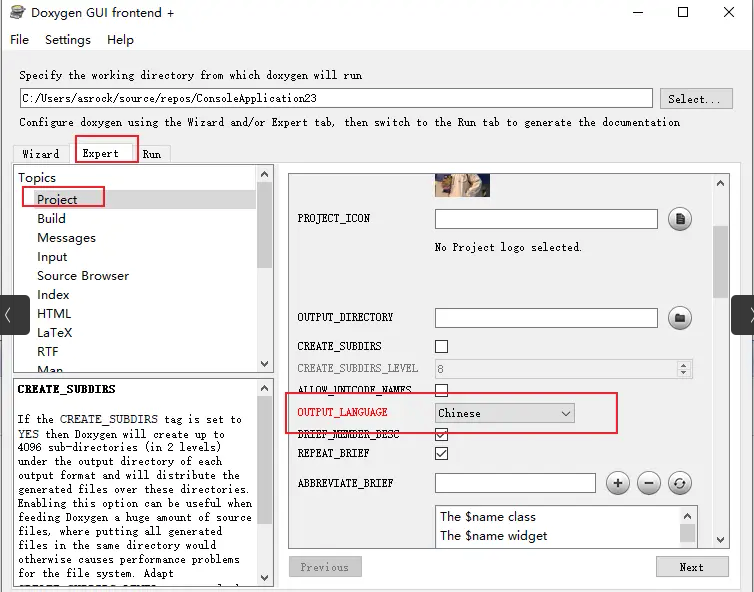The height and width of the screenshot is (592, 754).
Task: Click the Topics header in tree
Action: coord(37,177)
